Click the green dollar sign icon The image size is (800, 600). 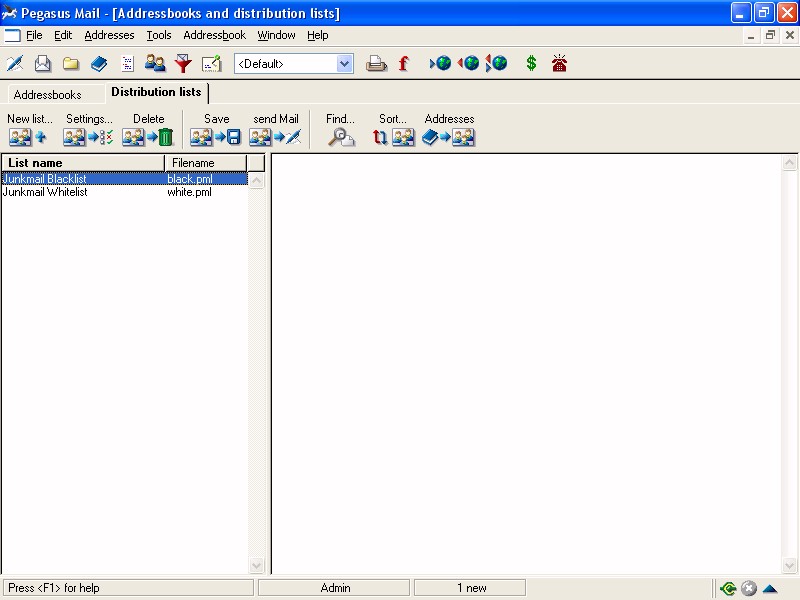click(x=531, y=64)
